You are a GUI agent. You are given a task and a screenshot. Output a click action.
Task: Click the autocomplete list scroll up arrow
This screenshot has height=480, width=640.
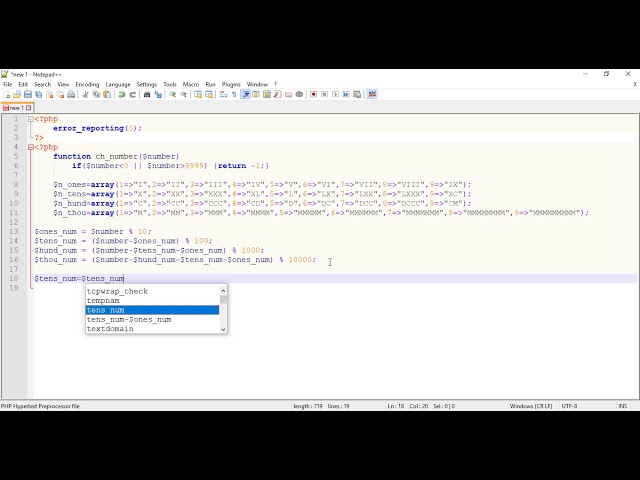(223, 291)
